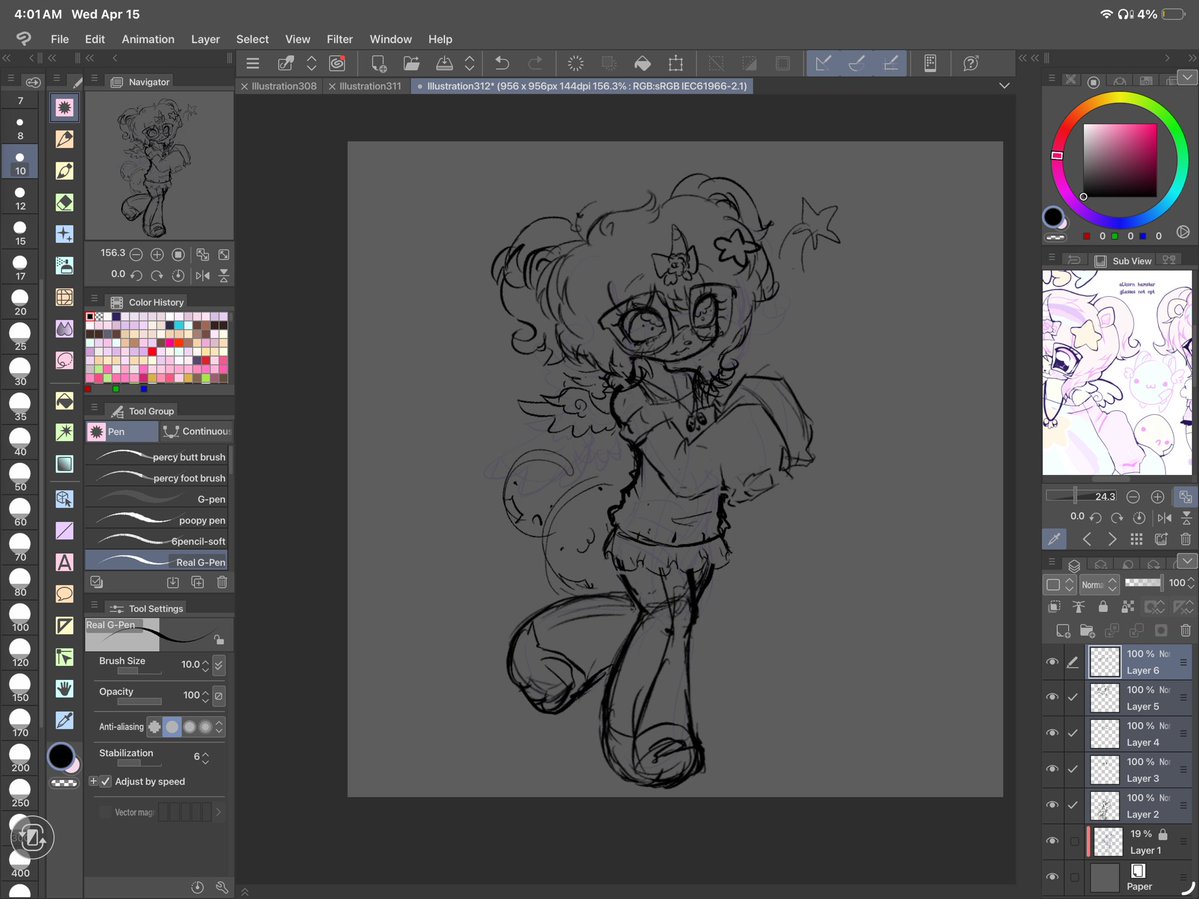Open Brush Size dynamics dropdown button
The height and width of the screenshot is (899, 1199).
[219, 664]
